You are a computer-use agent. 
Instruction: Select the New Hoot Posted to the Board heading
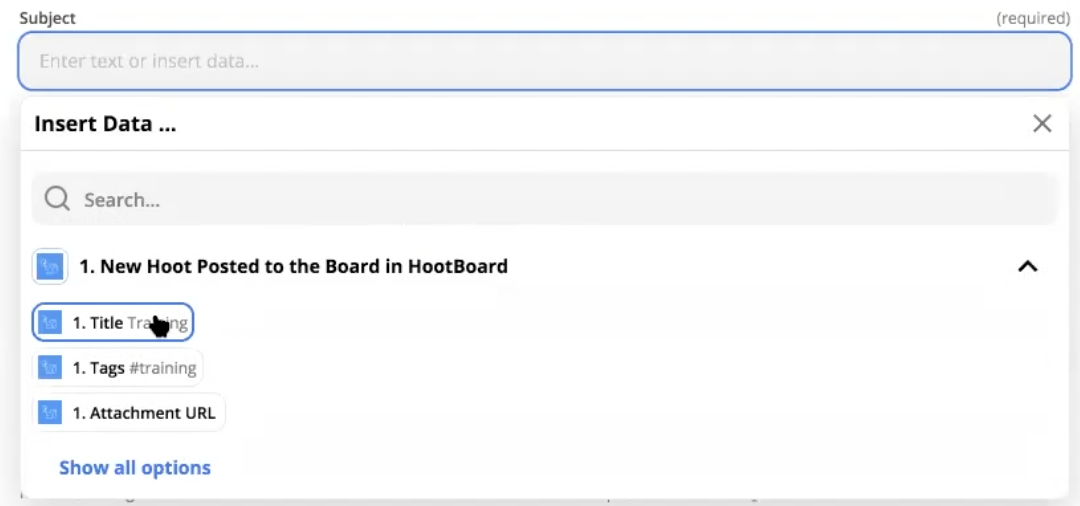(293, 267)
